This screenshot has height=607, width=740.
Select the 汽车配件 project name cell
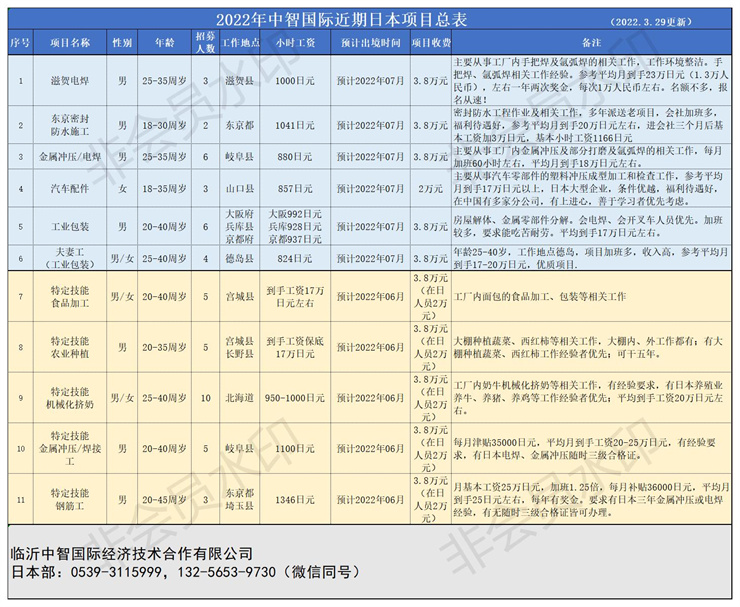point(72,188)
